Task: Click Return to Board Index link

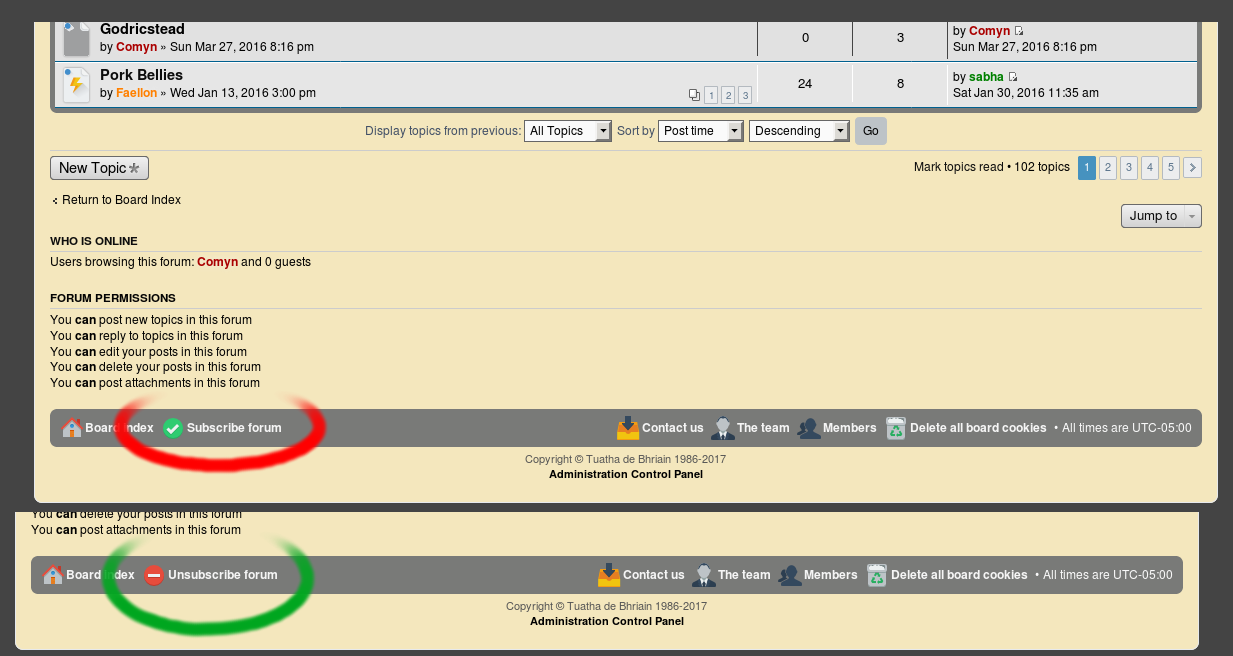Action: point(121,200)
